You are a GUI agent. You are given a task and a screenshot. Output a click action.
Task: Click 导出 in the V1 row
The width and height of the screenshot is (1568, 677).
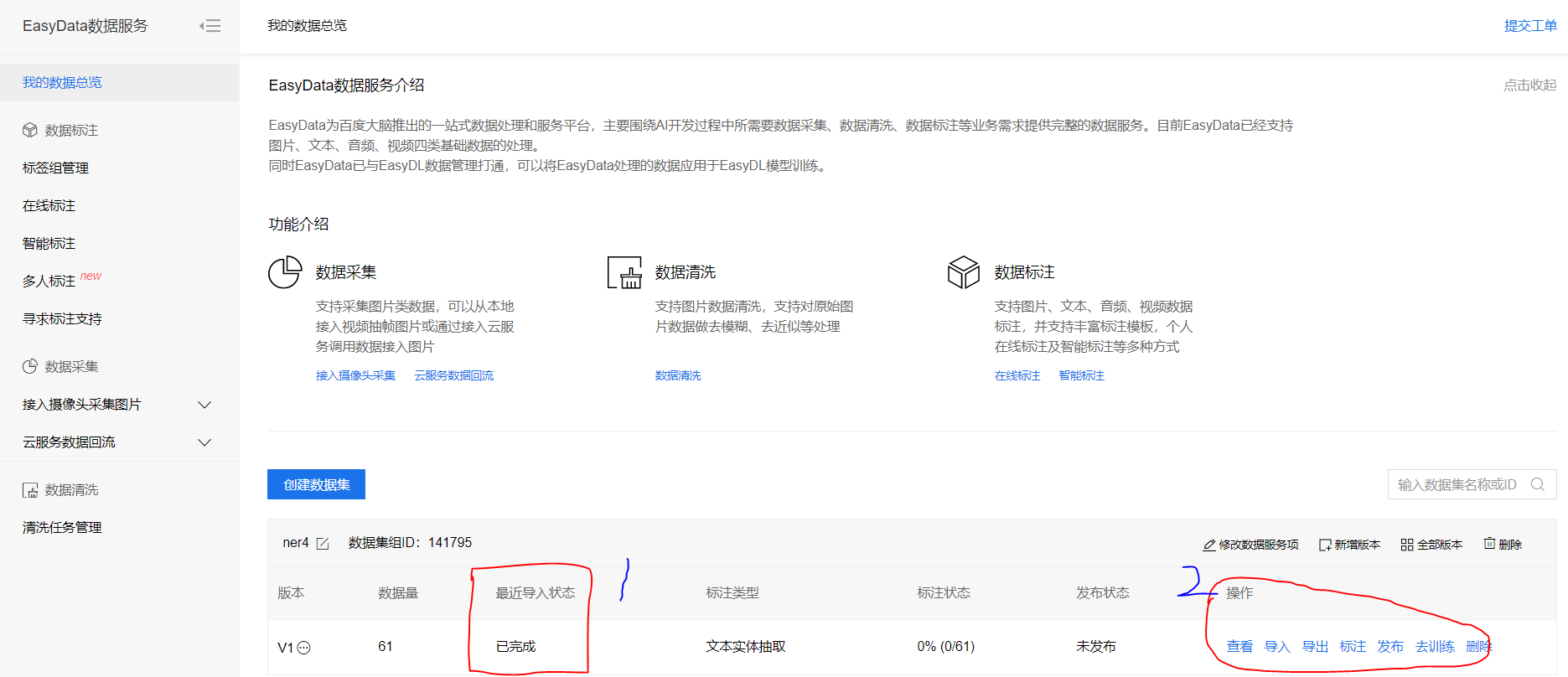coord(1315,647)
